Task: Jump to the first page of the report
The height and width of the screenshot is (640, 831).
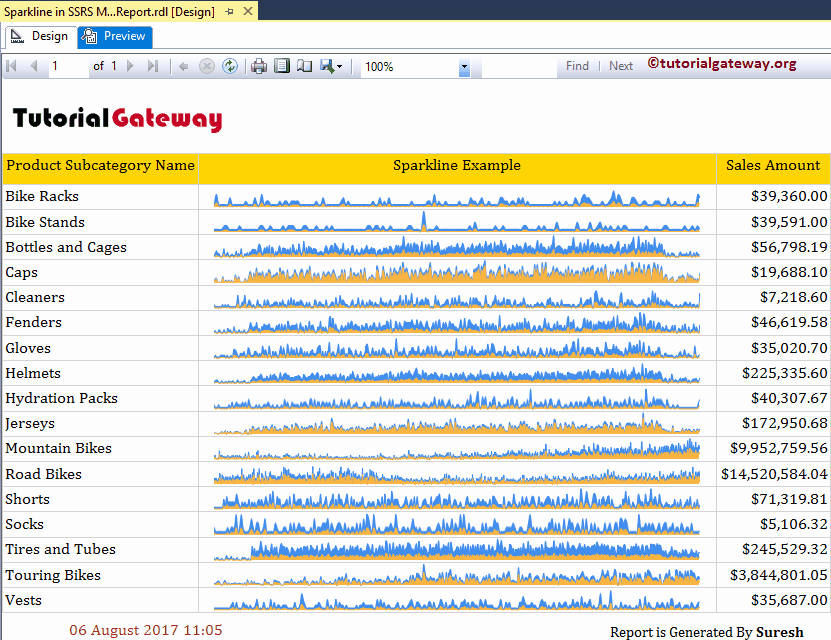Action: pyautogui.click(x=11, y=65)
